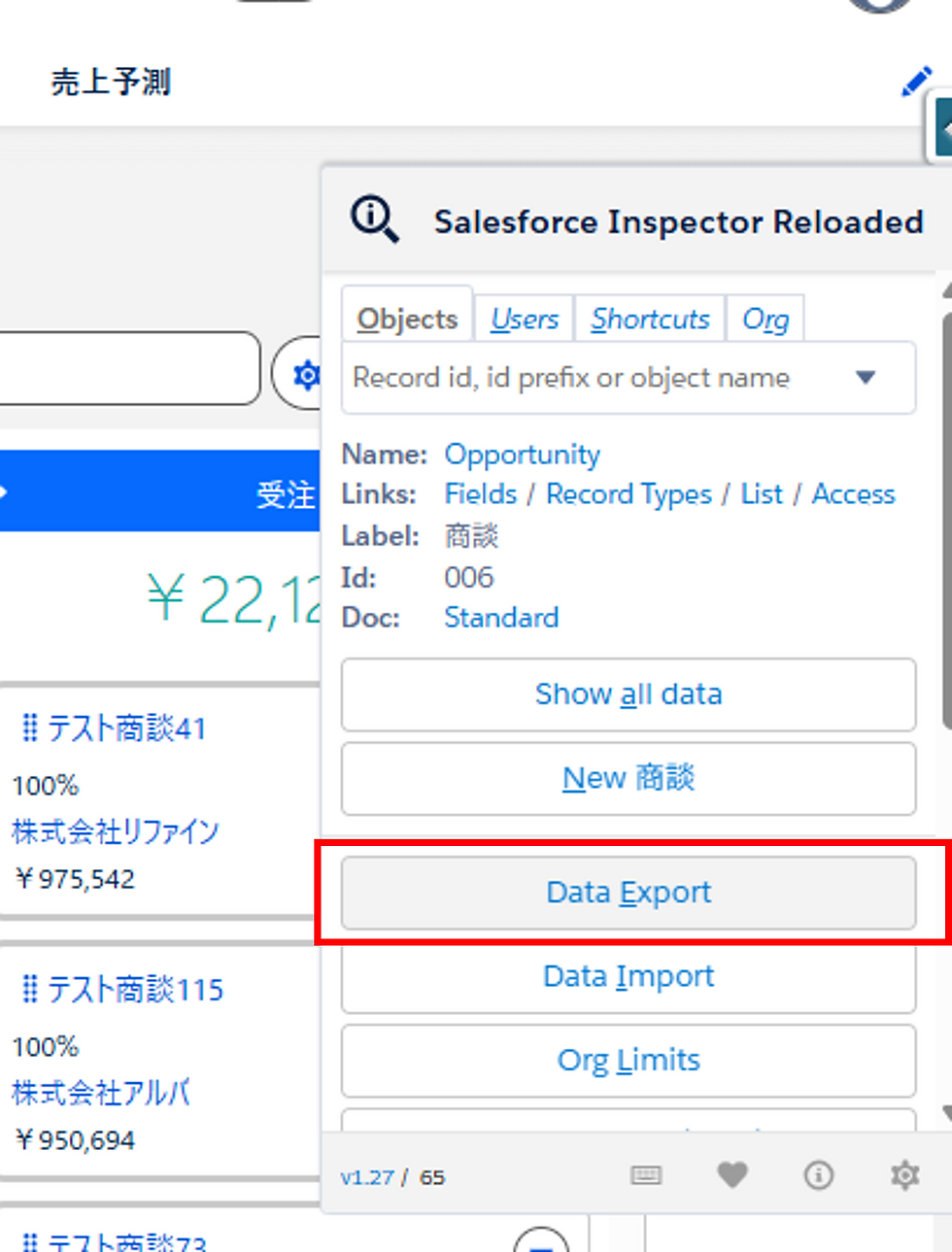Switch to the Shortcuts tab
This screenshot has height=1252, width=952.
[650, 319]
